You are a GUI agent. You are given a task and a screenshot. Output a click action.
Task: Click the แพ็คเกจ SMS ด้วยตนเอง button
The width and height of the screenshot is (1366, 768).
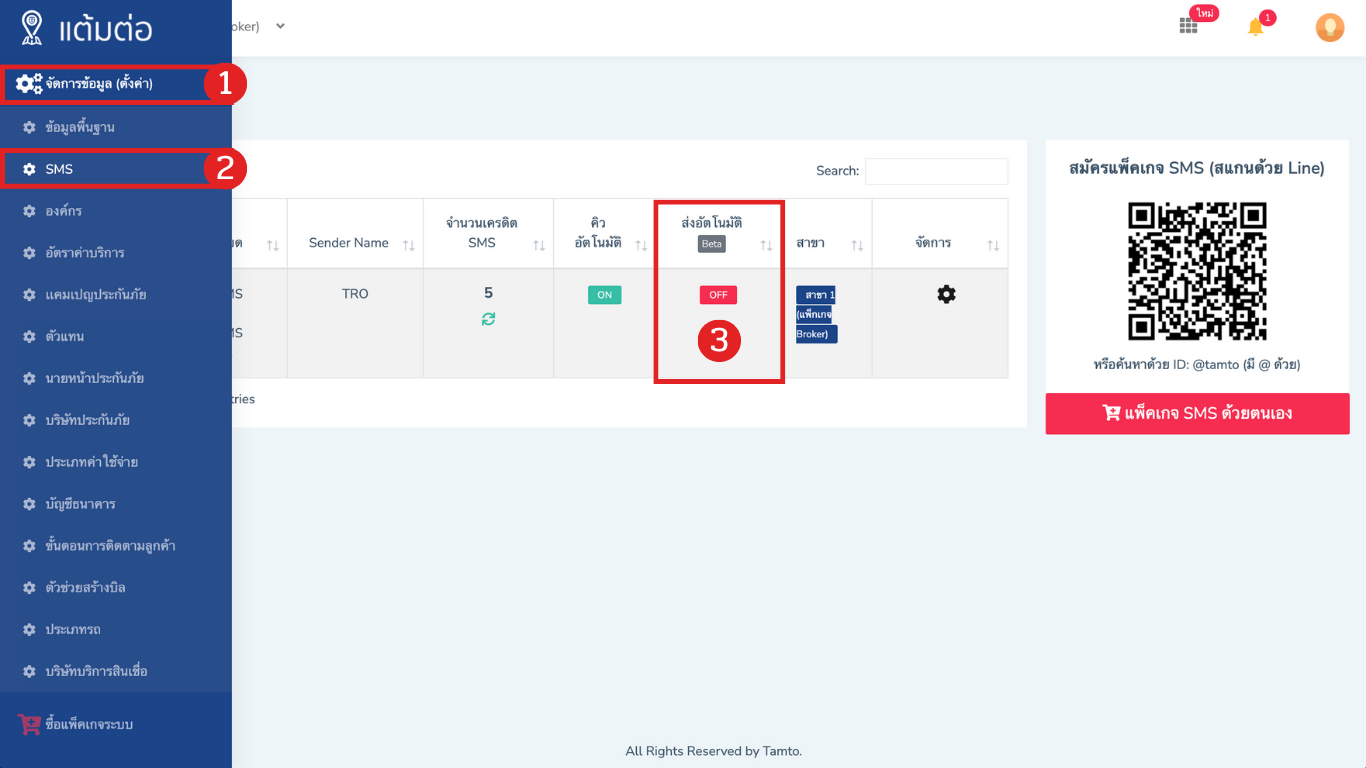click(1197, 413)
